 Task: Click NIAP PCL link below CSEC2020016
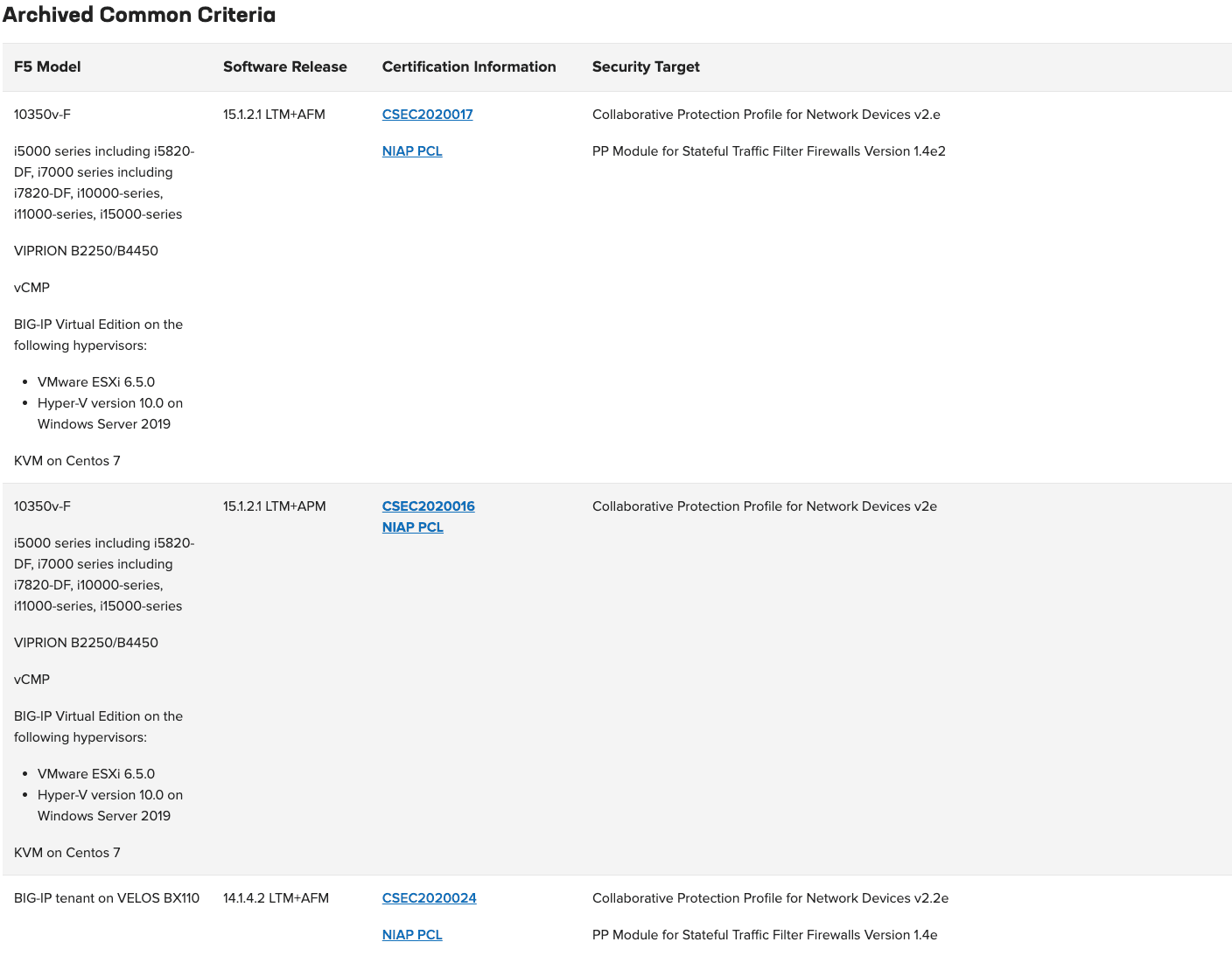pyautogui.click(x=412, y=527)
